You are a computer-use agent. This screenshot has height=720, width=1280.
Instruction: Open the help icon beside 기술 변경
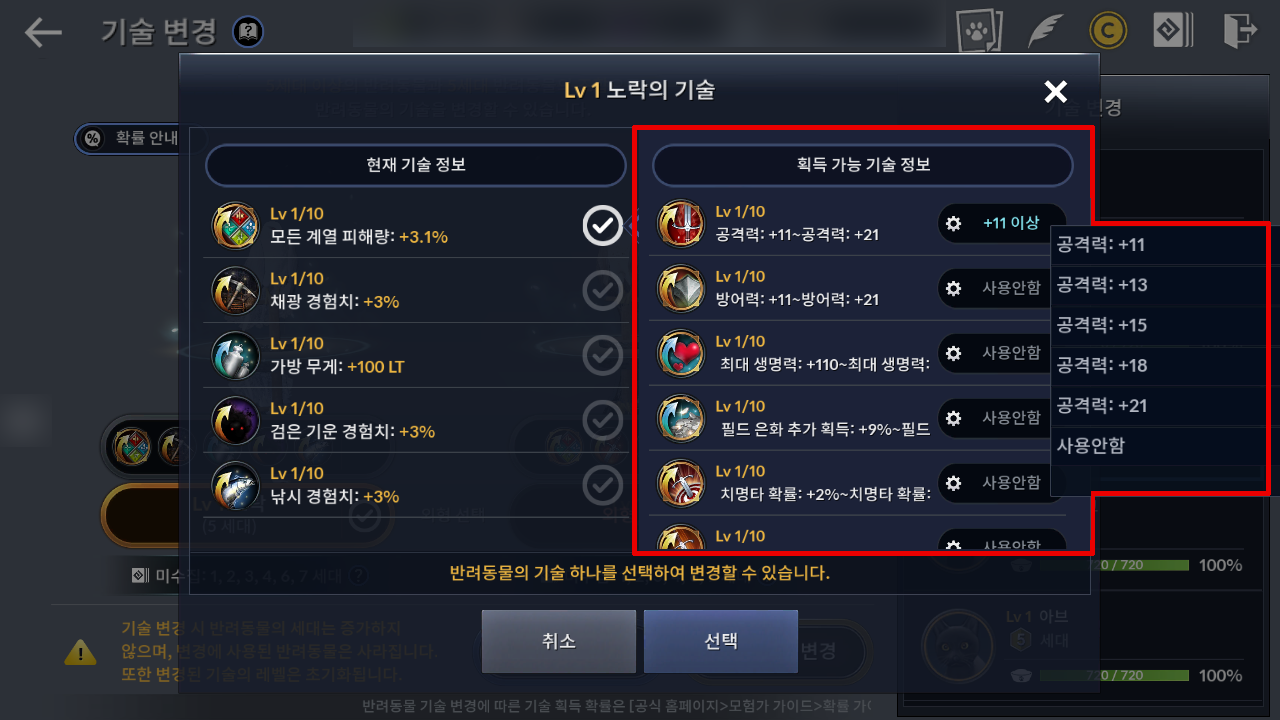tap(248, 32)
